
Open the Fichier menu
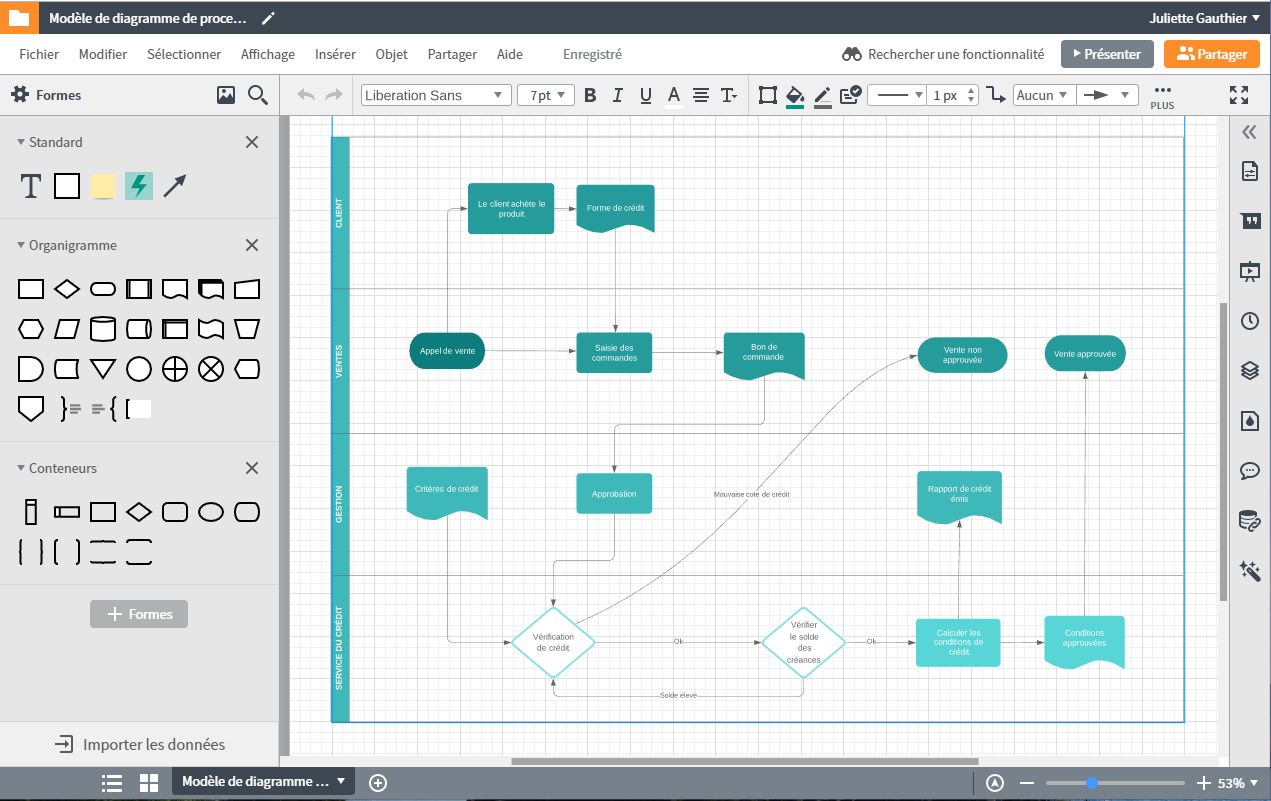coord(39,54)
